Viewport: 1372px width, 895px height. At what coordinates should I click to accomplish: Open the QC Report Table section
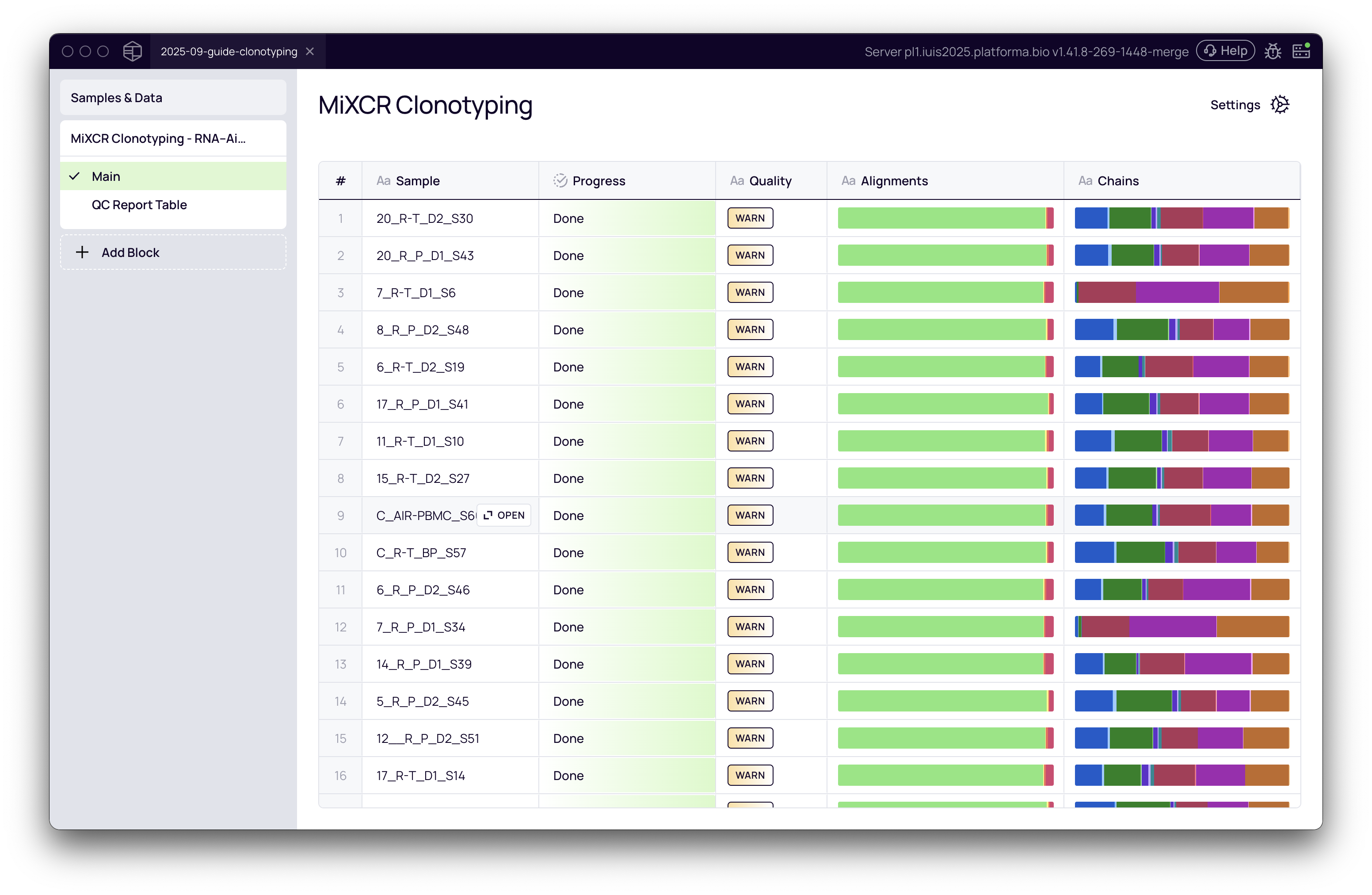point(139,205)
